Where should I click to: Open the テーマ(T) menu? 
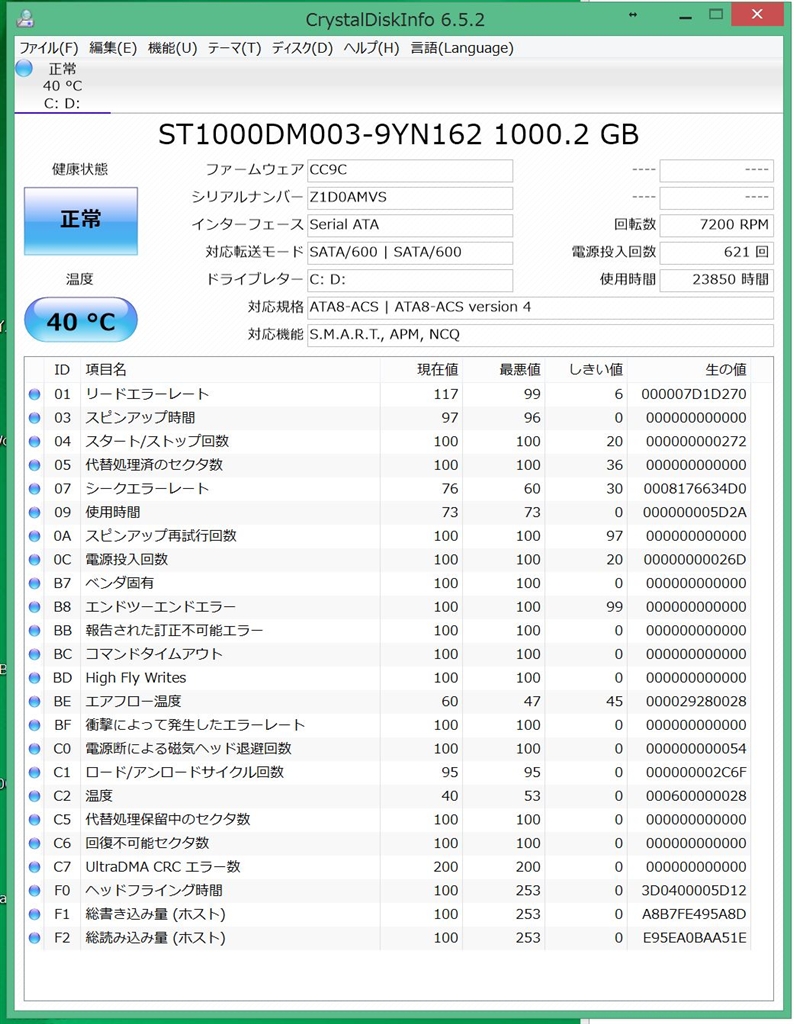pos(234,48)
